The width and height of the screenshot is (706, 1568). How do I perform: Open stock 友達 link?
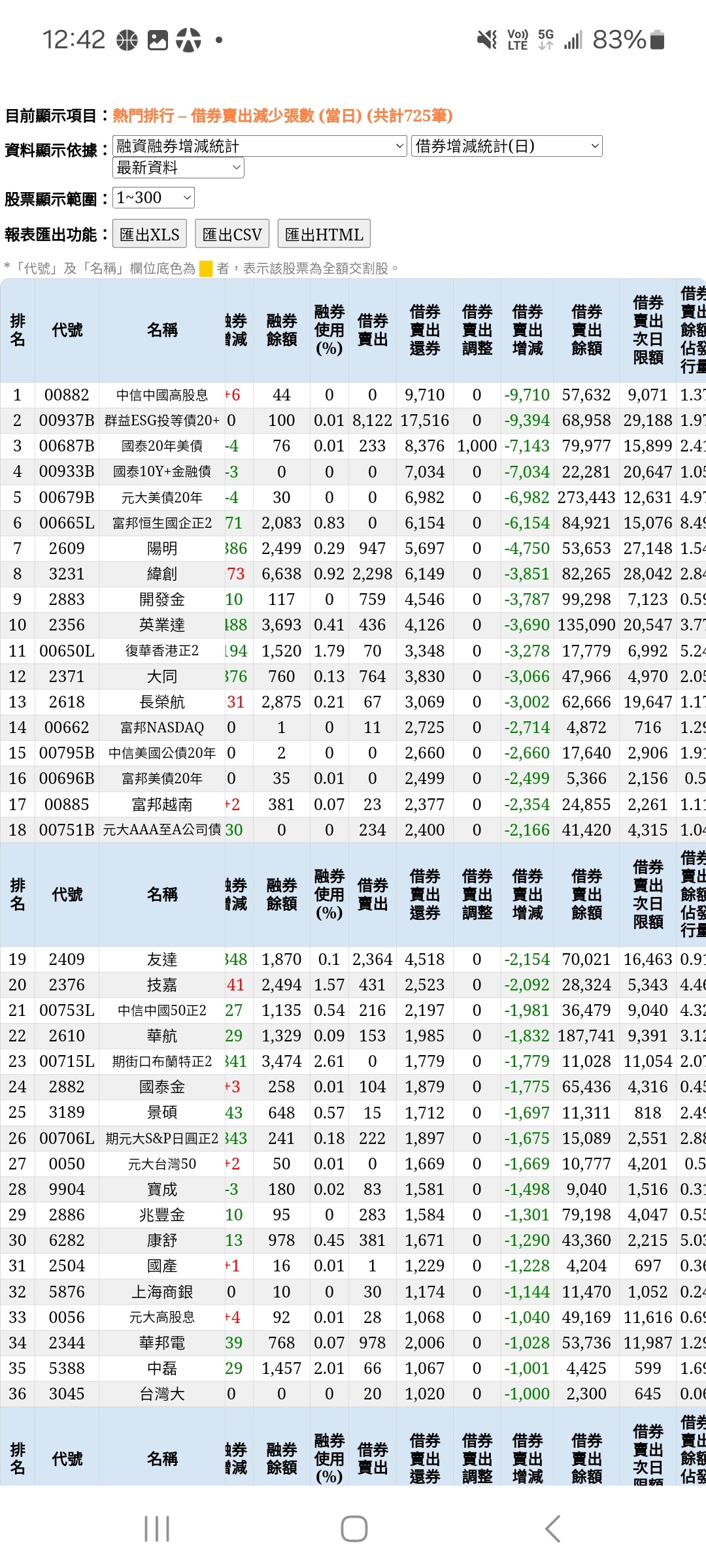pyautogui.click(x=162, y=960)
